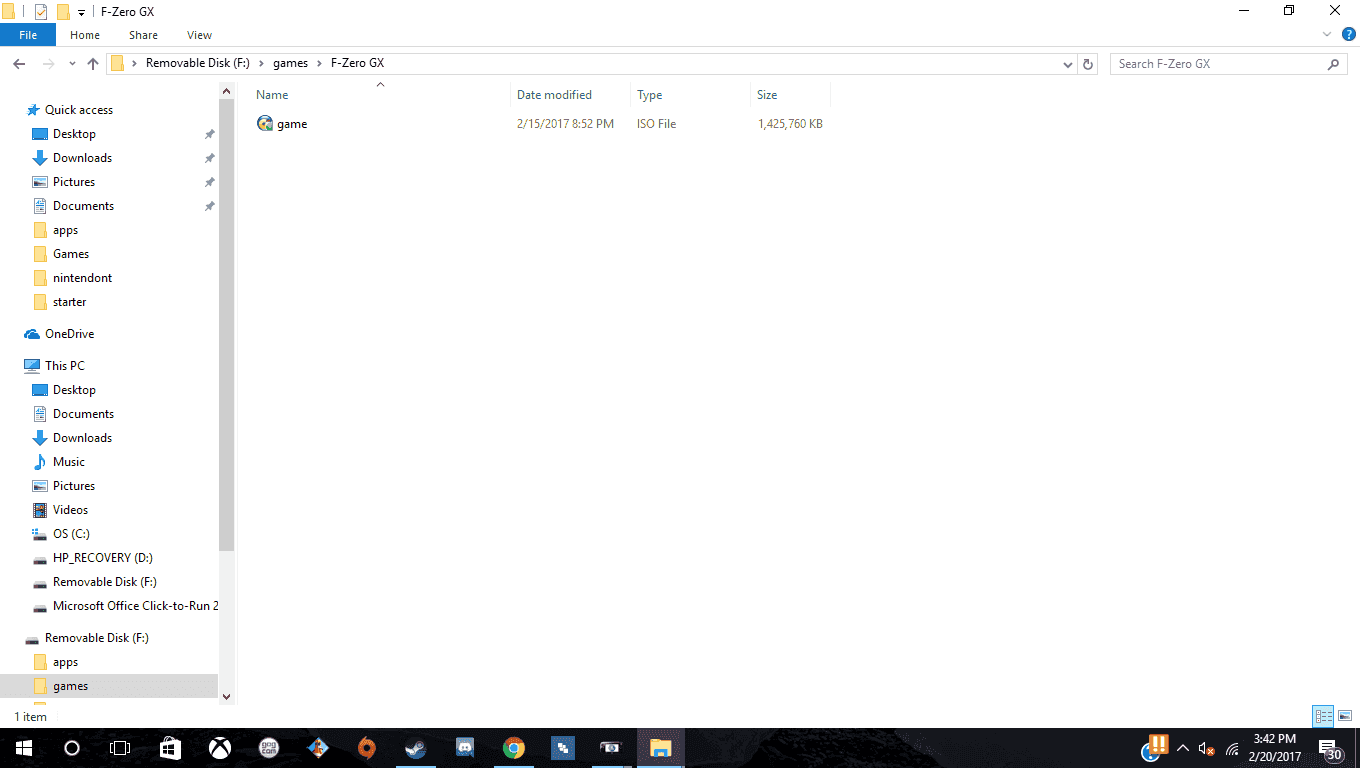Viewport: 1360px width, 768px height.
Task: Launch Steam from the taskbar
Action: point(416,748)
